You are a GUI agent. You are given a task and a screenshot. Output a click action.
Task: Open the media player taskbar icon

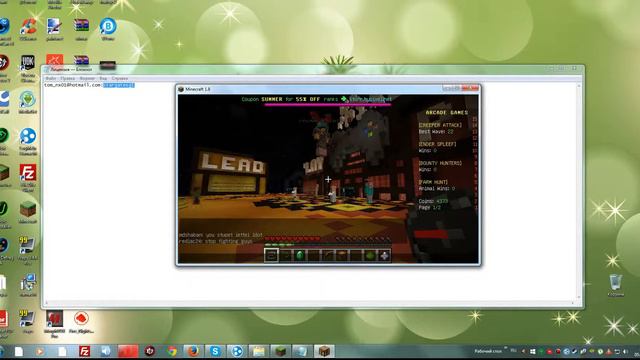[40, 351]
